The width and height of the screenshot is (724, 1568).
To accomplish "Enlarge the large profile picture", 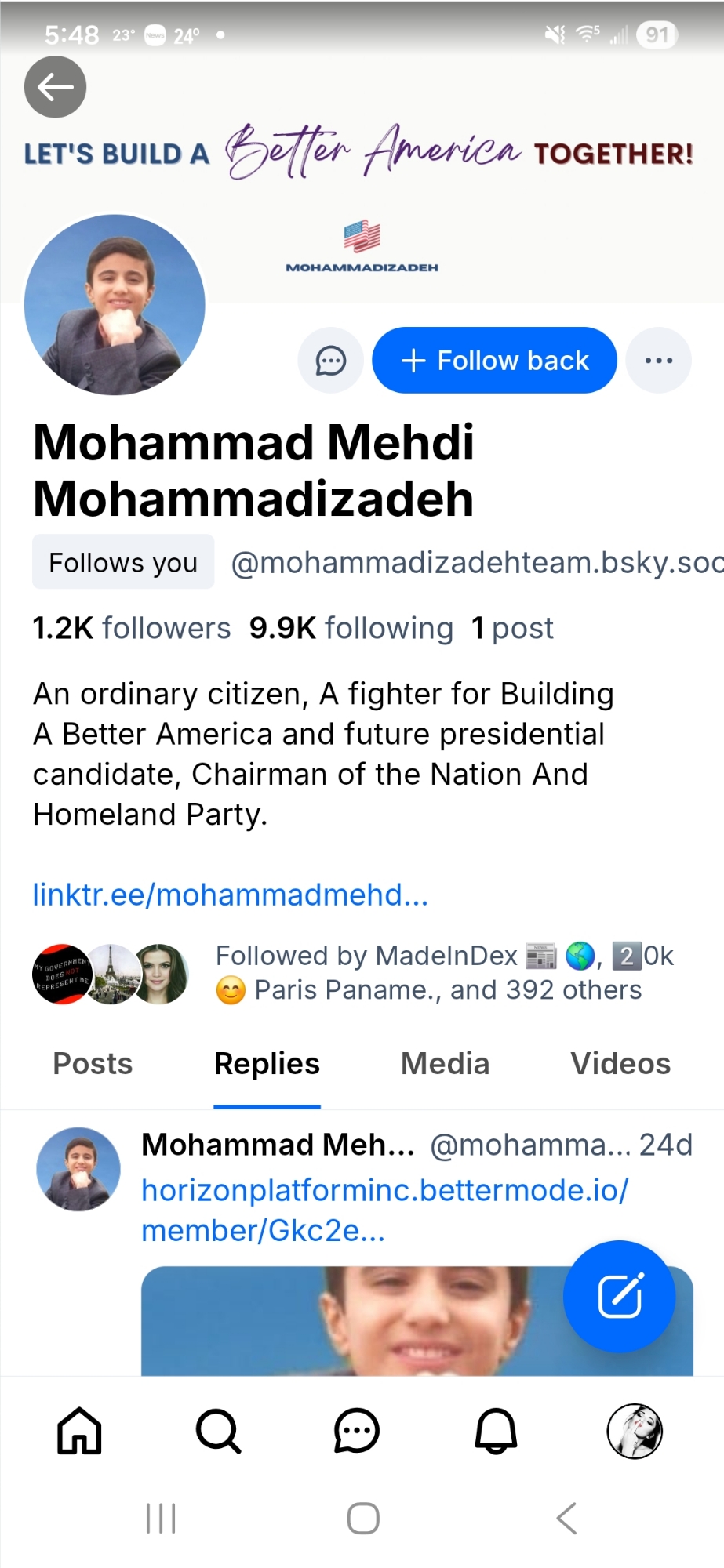I will (x=115, y=304).
